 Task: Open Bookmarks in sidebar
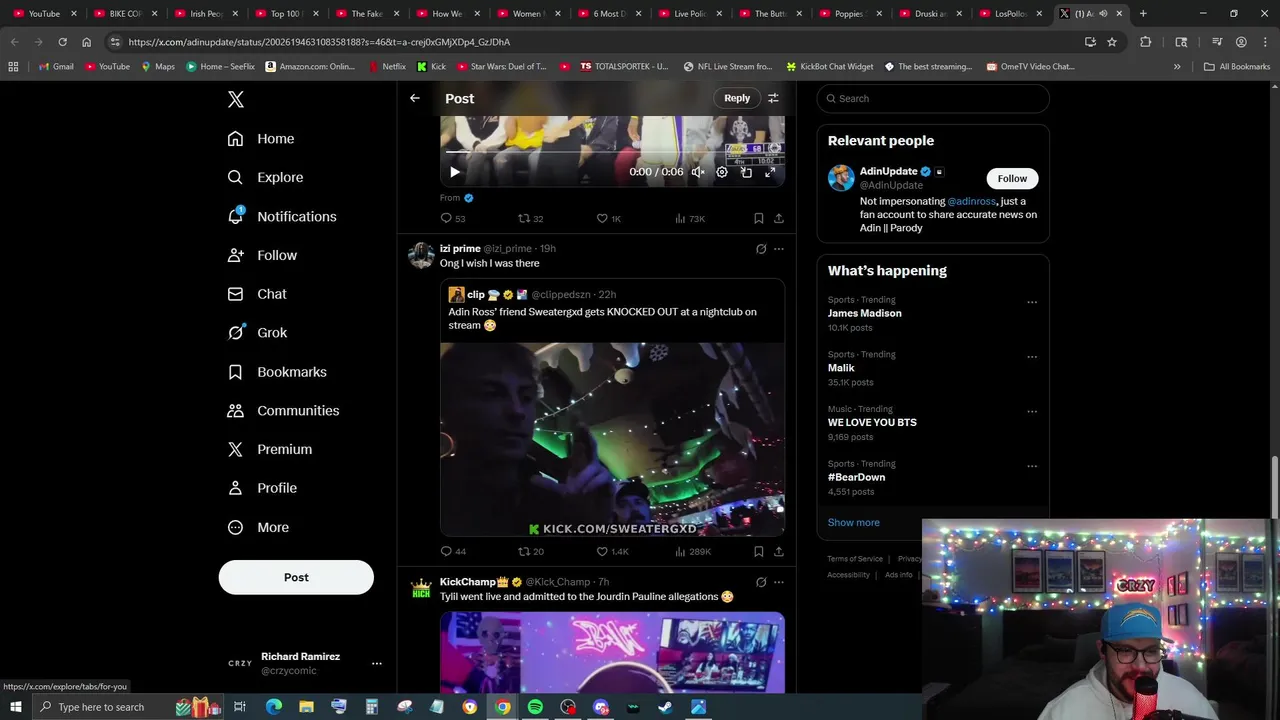[278, 372]
